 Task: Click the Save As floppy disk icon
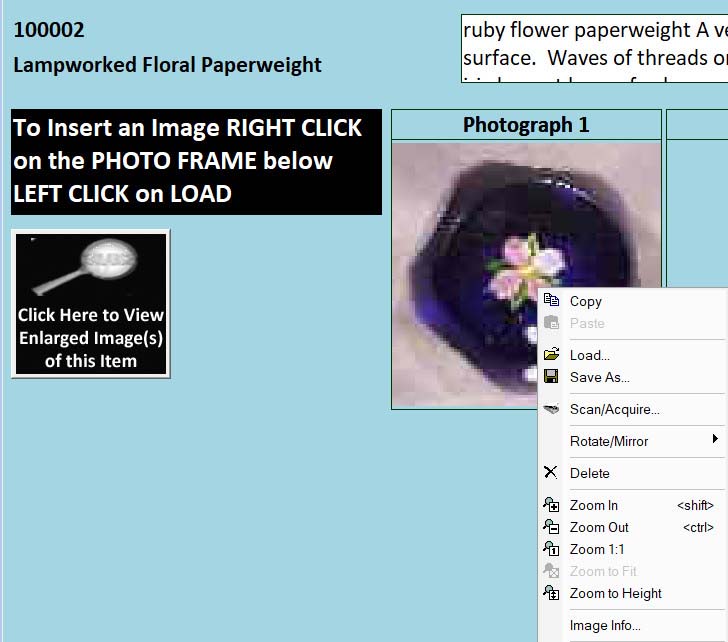tap(550, 377)
